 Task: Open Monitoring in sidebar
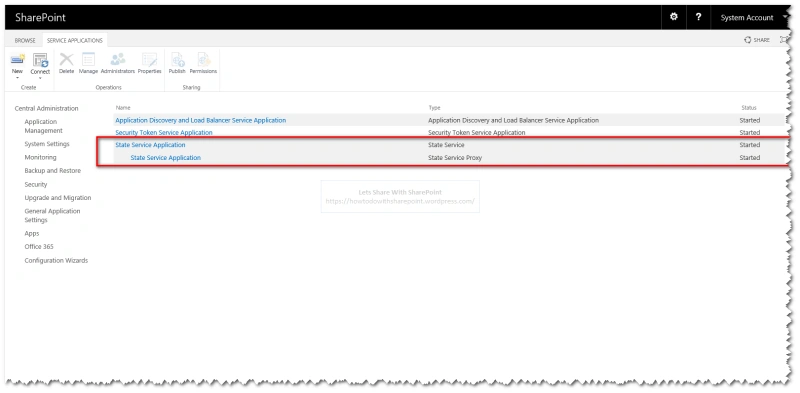[x=40, y=157]
